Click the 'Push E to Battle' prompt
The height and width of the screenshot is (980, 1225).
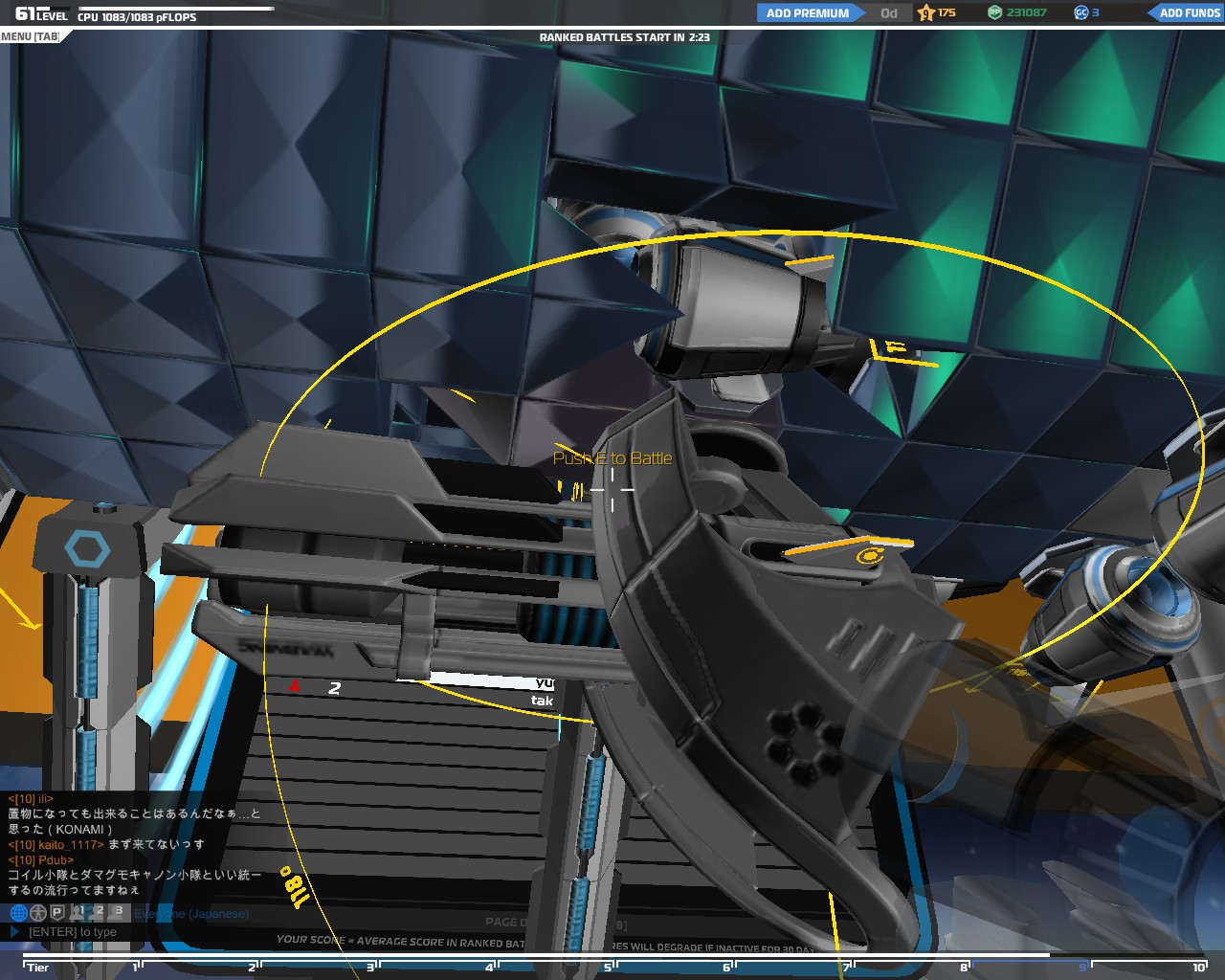(612, 458)
